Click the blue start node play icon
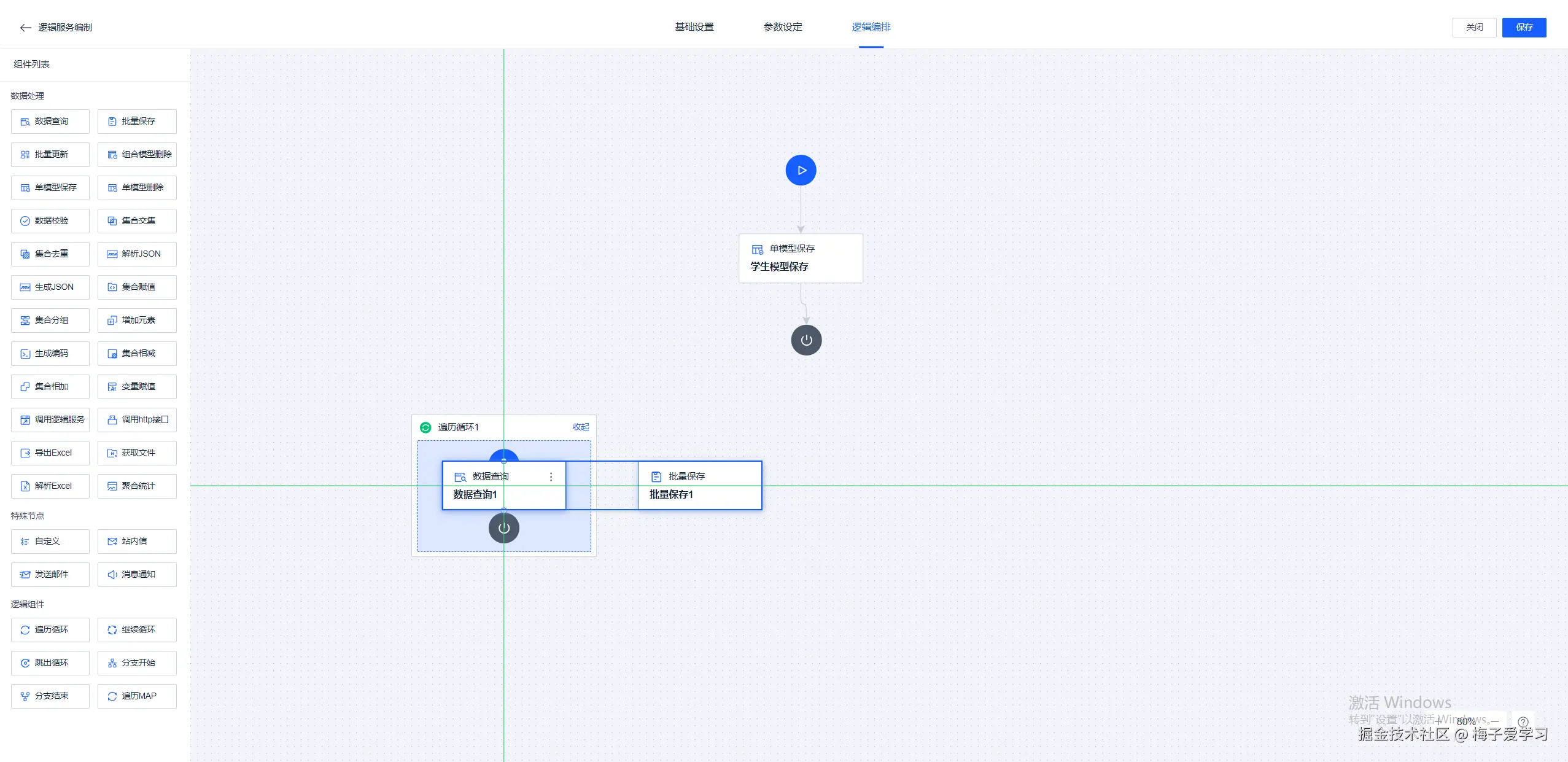Viewport: 1568px width, 762px height. click(x=801, y=170)
